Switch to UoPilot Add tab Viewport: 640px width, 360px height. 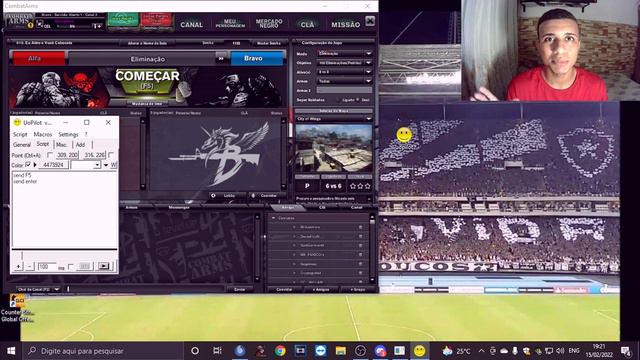click(81, 144)
